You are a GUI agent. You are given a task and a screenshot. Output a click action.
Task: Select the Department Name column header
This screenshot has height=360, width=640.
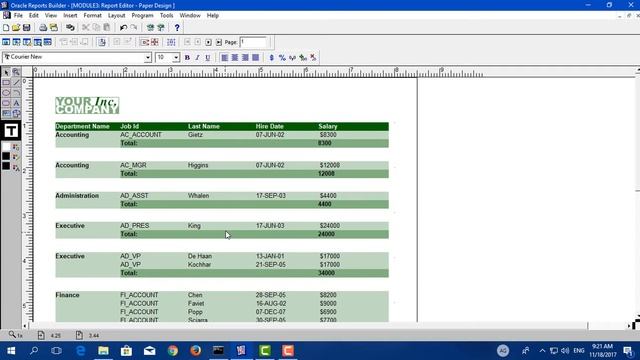[x=82, y=127]
